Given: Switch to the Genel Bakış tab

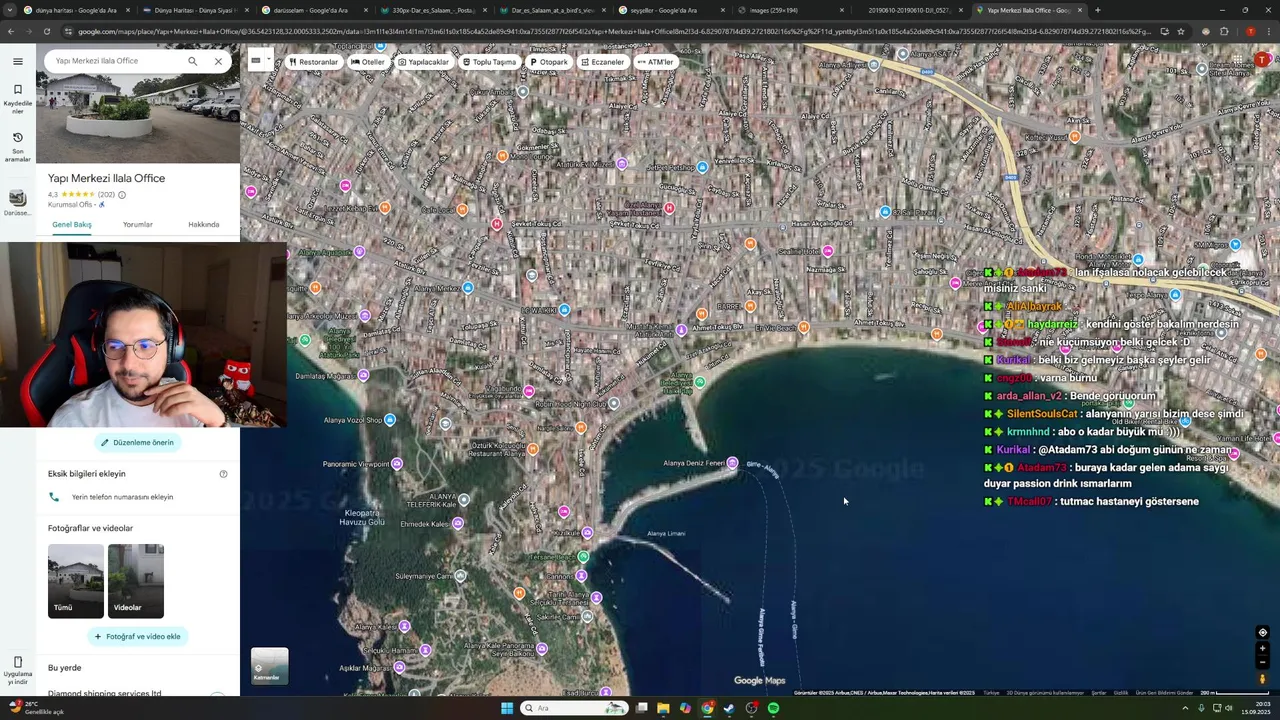Looking at the screenshot, I should (72, 225).
